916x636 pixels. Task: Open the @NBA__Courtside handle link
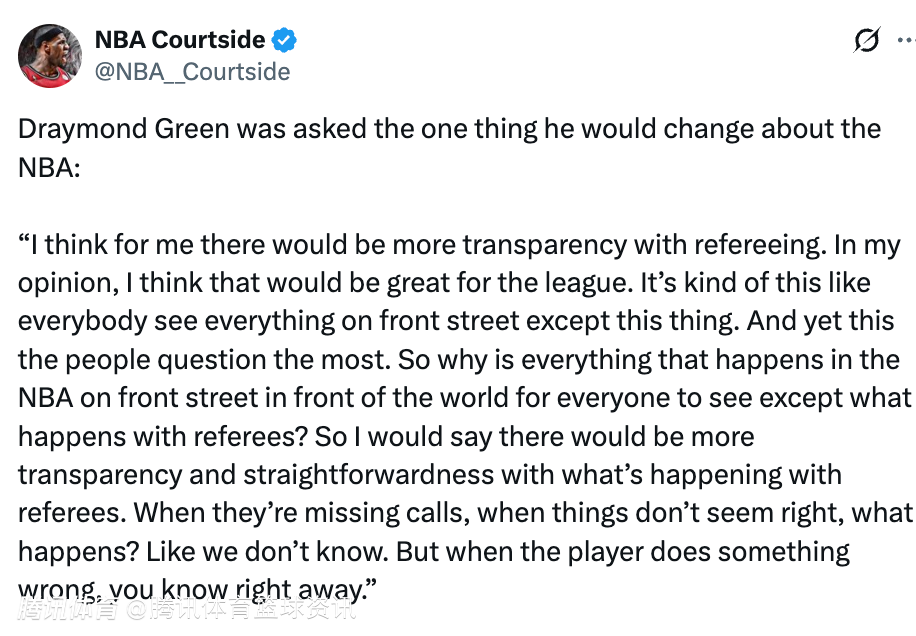(192, 72)
